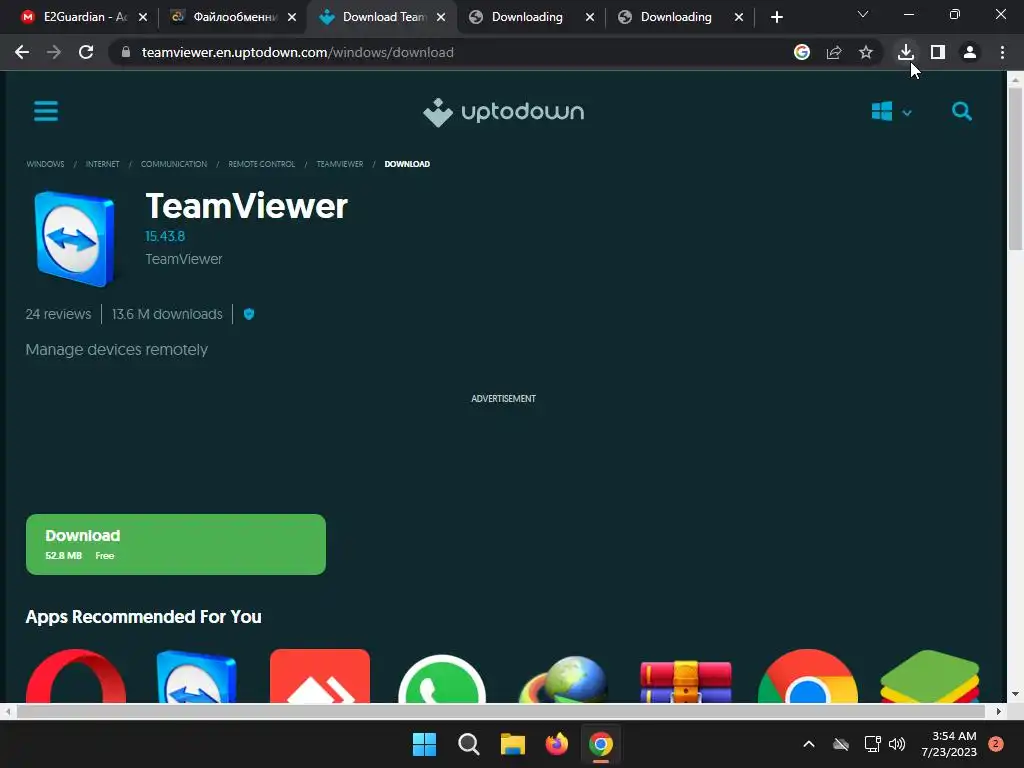Click the vertical scrollbar thumb
Viewport: 1024px width, 768px height.
tap(1015, 168)
